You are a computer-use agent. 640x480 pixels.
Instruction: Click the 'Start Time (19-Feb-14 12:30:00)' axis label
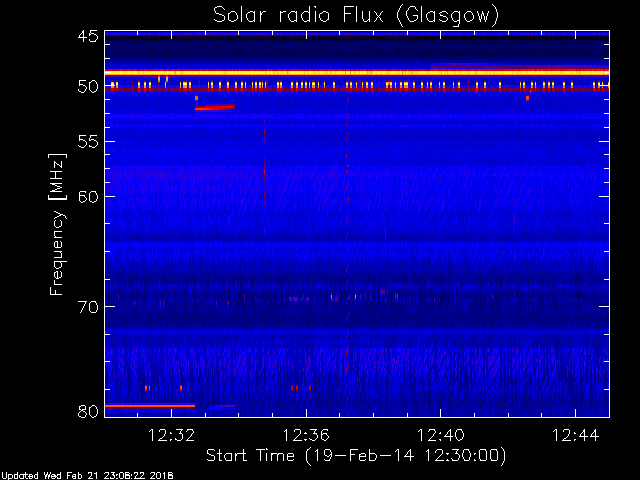coord(356,456)
